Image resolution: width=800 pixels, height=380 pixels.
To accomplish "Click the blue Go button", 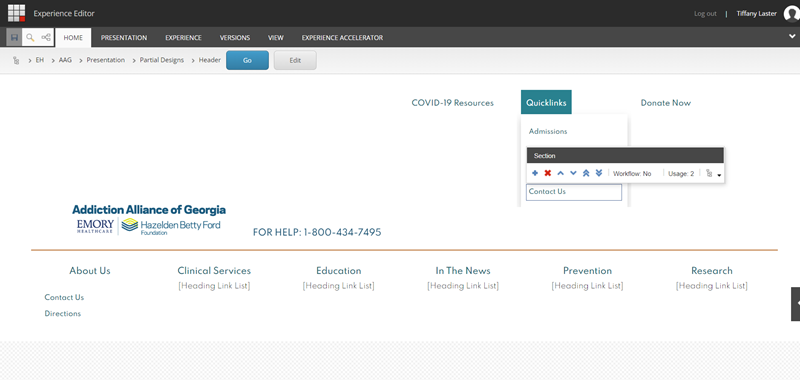I will [x=247, y=60].
